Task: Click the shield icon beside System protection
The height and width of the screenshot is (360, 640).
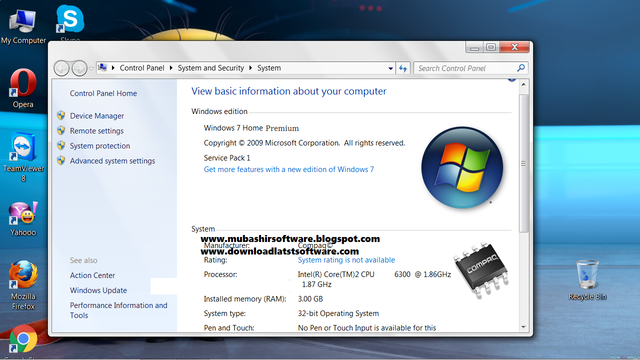Action: pos(61,146)
